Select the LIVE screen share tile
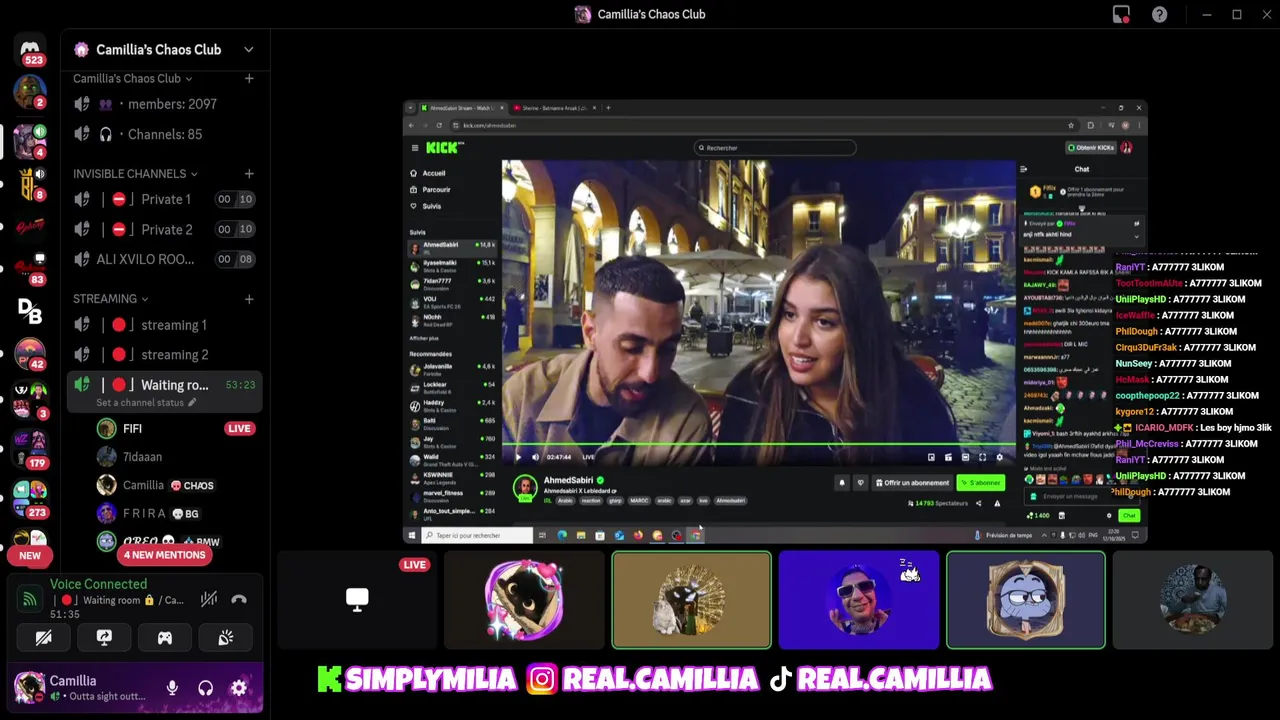This screenshot has height=720, width=1280. pos(357,600)
